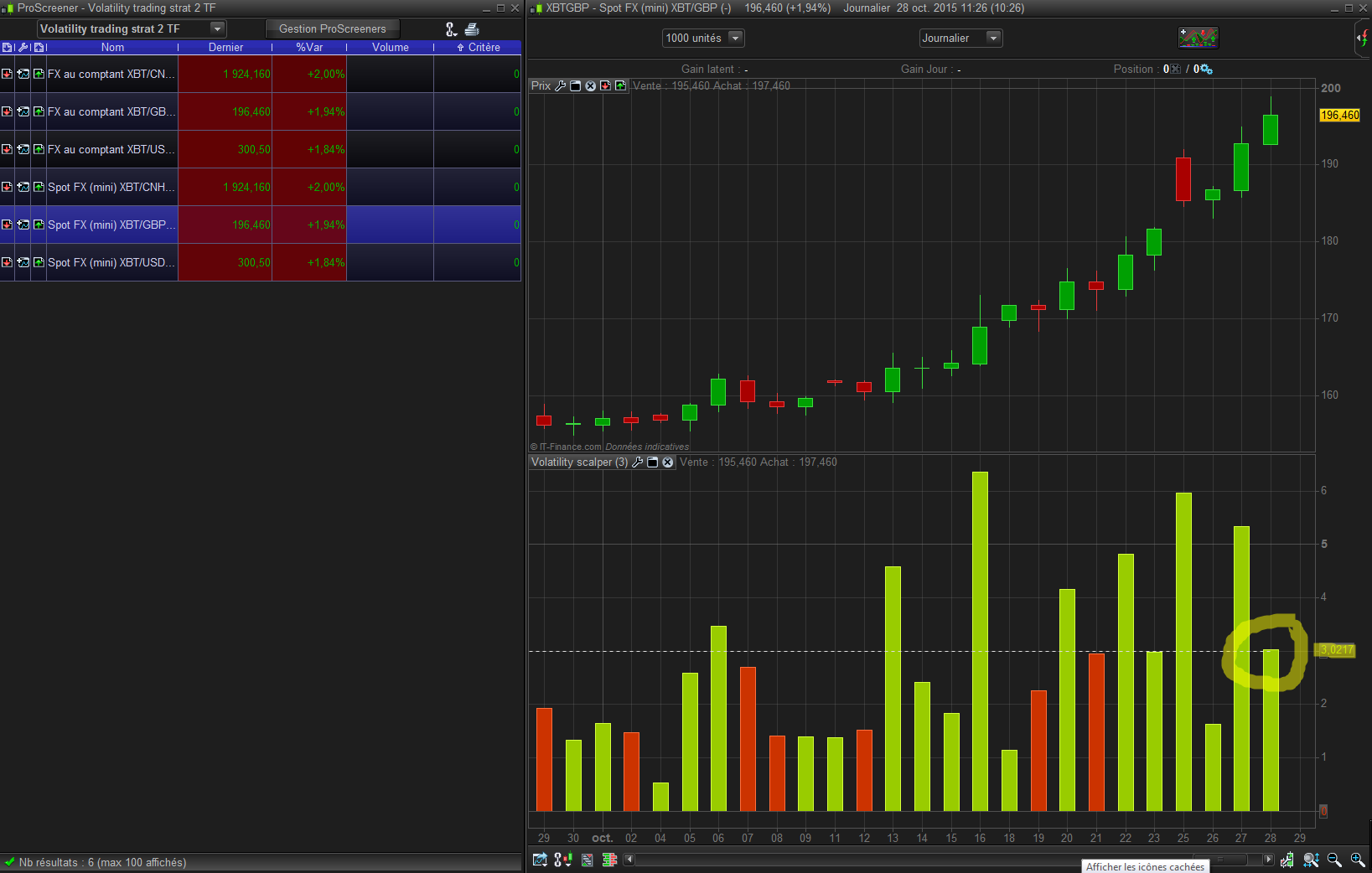Click the buy column header icon
The width and height of the screenshot is (1372, 873).
39,47
